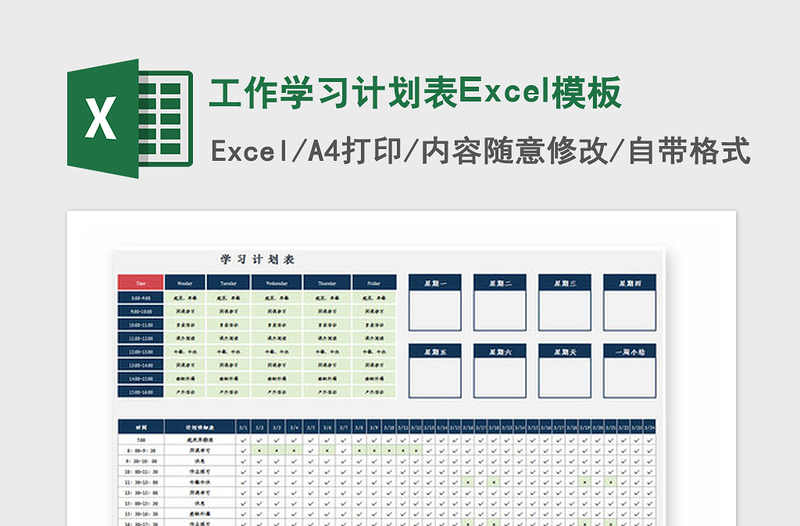Toggle the 3/1 checkmark in the 8:00-9:30 row

click(x=243, y=450)
